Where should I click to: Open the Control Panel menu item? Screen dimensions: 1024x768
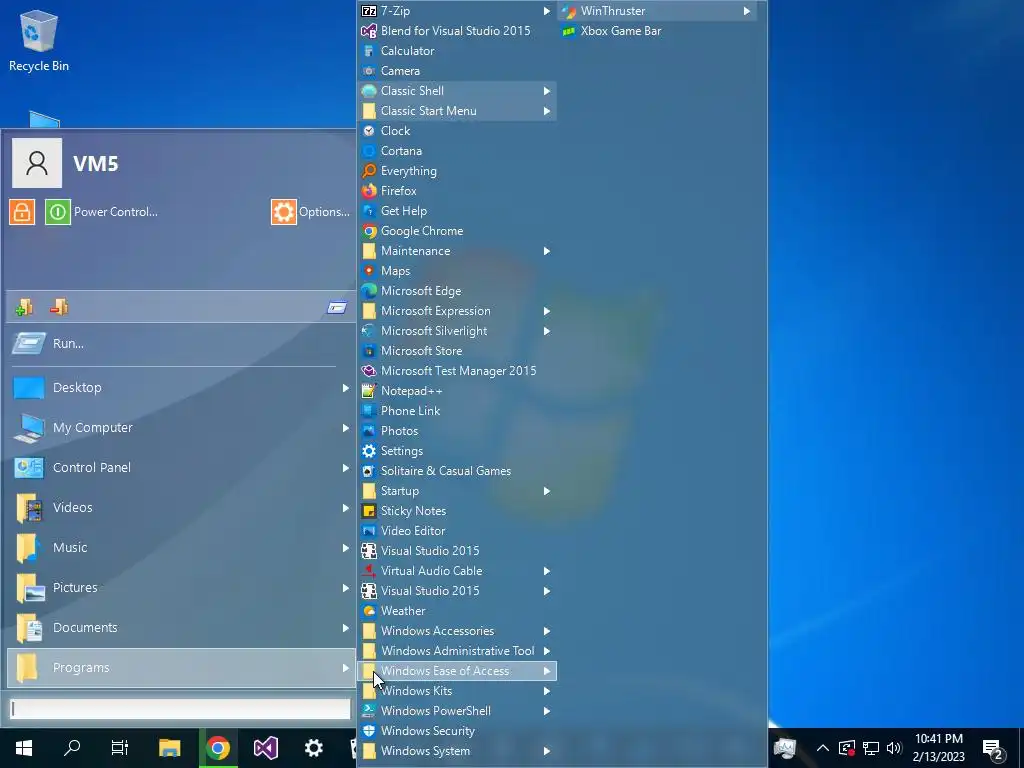[x=181, y=468]
